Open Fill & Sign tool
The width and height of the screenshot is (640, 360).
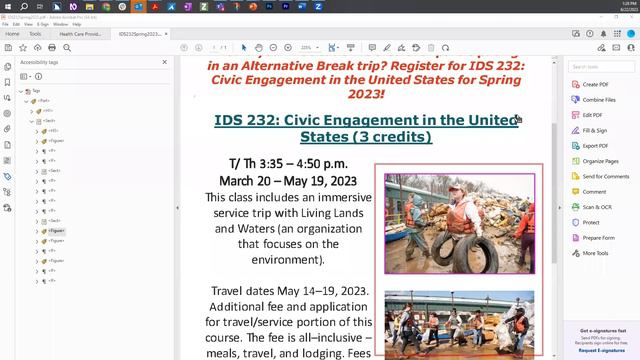(589, 131)
